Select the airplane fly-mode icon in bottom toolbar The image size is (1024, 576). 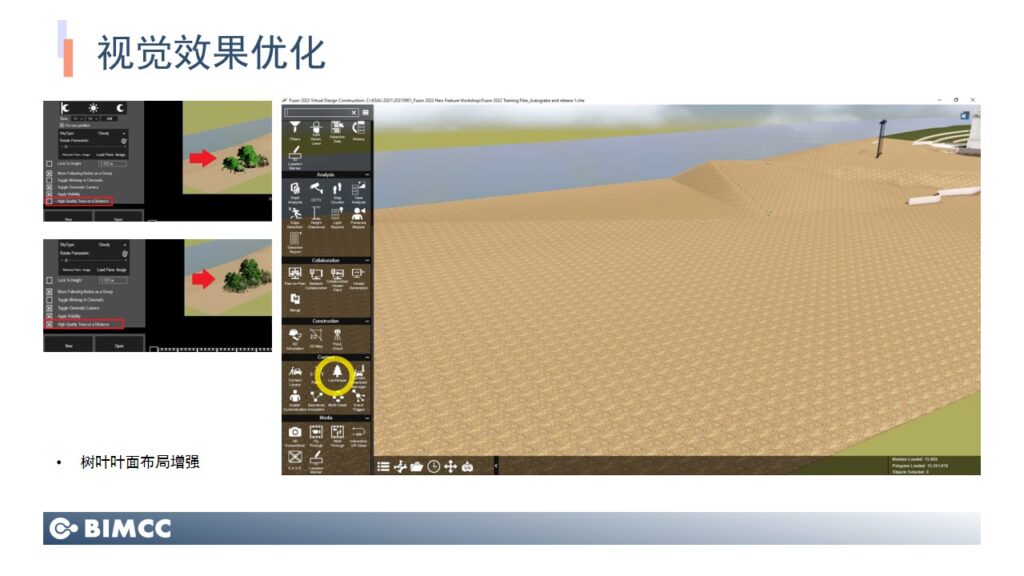(x=400, y=466)
